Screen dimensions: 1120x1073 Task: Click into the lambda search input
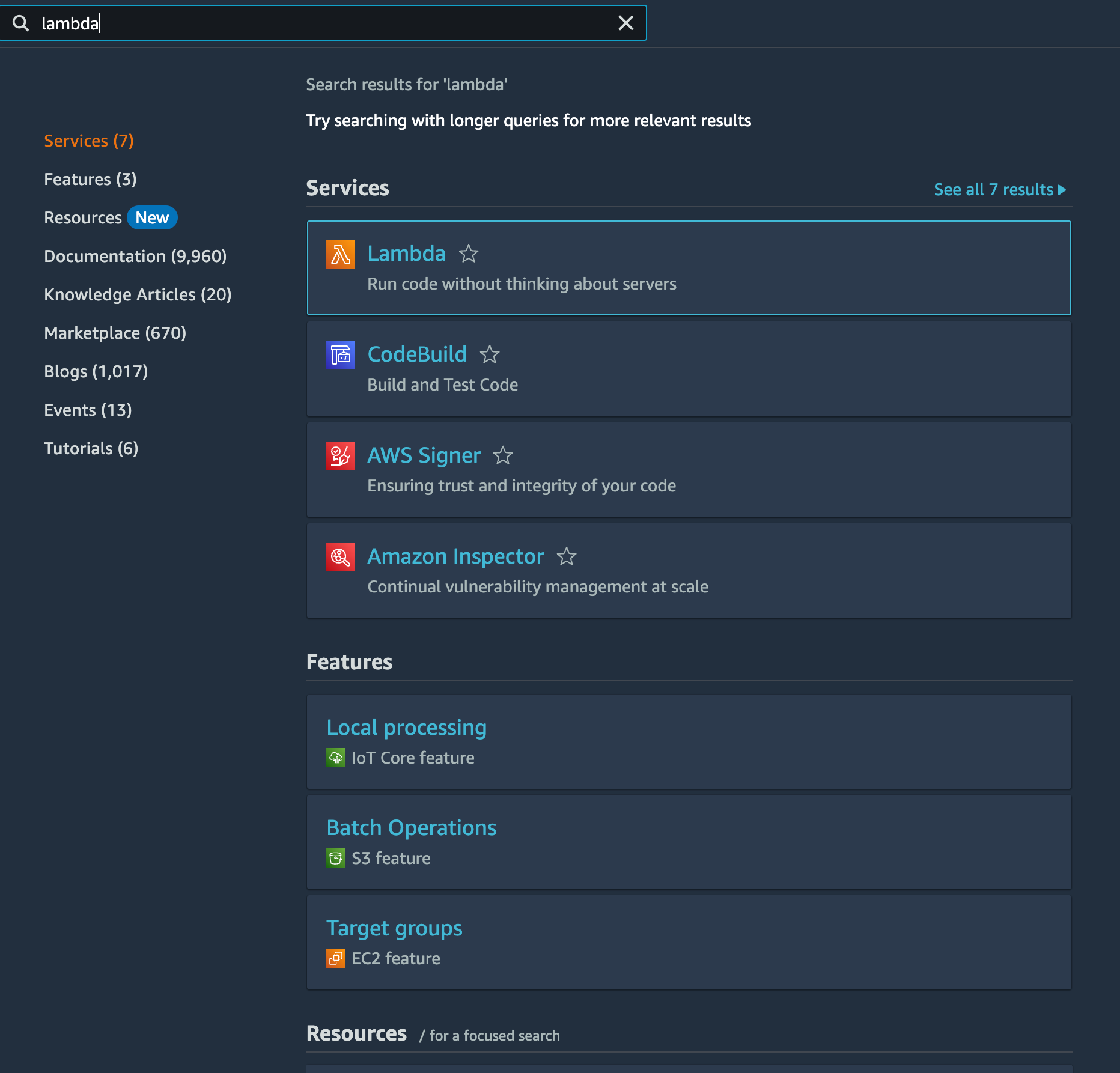[324, 23]
